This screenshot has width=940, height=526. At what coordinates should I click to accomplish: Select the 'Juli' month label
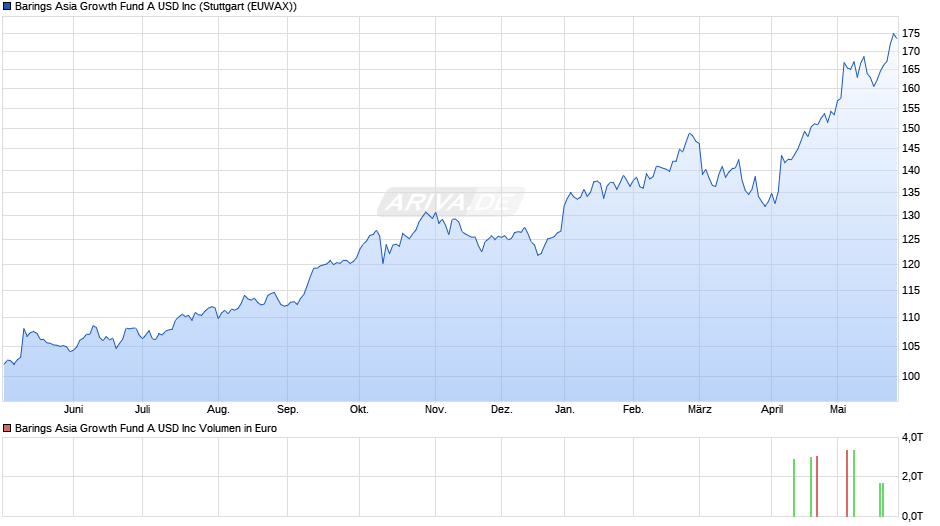(x=143, y=410)
